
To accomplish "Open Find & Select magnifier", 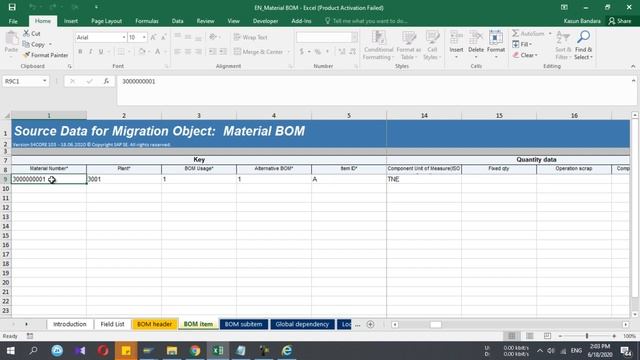I will [583, 46].
